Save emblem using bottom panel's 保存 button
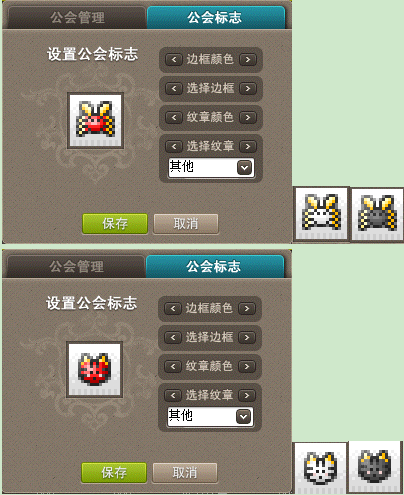 114,473
